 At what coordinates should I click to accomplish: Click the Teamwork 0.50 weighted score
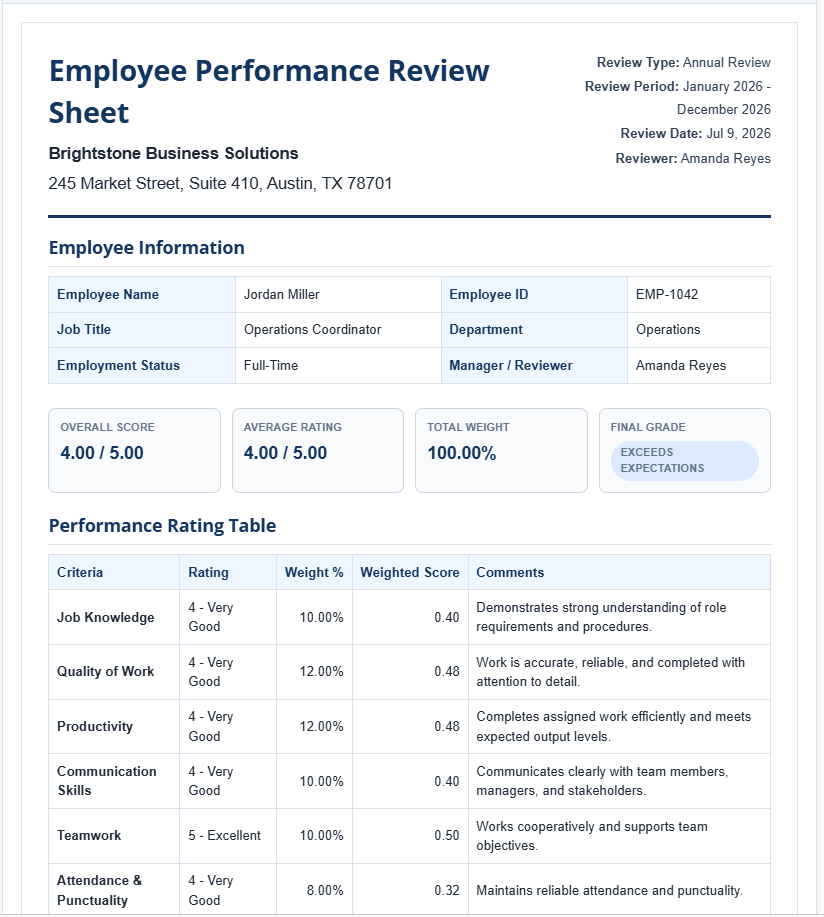tap(410, 836)
